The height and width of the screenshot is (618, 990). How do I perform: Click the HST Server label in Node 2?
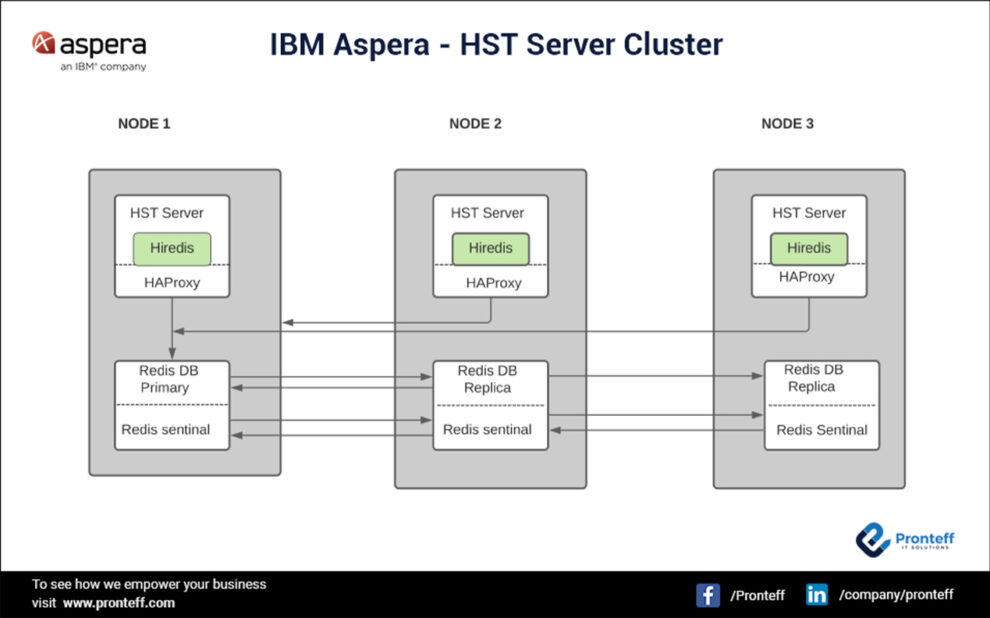(x=487, y=213)
